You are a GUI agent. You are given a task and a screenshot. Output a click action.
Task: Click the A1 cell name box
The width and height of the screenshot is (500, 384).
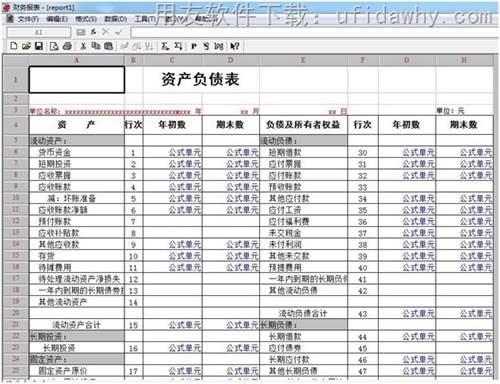39,32
